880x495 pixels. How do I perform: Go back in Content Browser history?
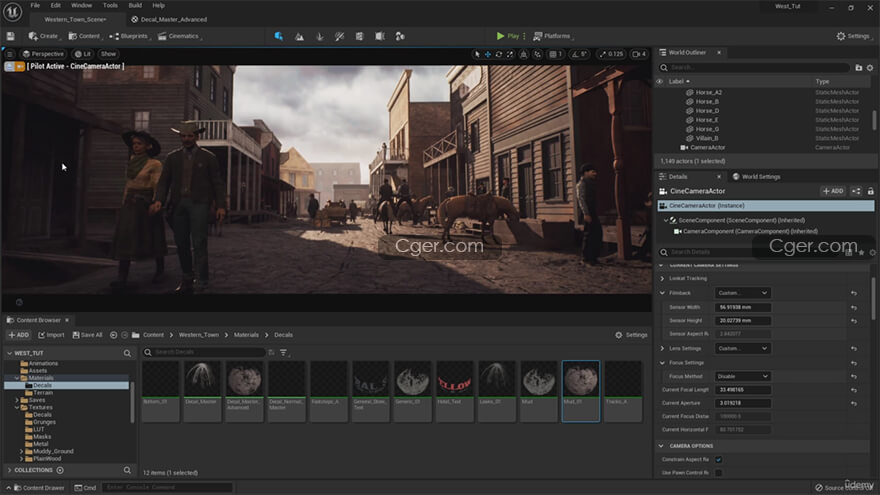(113, 335)
